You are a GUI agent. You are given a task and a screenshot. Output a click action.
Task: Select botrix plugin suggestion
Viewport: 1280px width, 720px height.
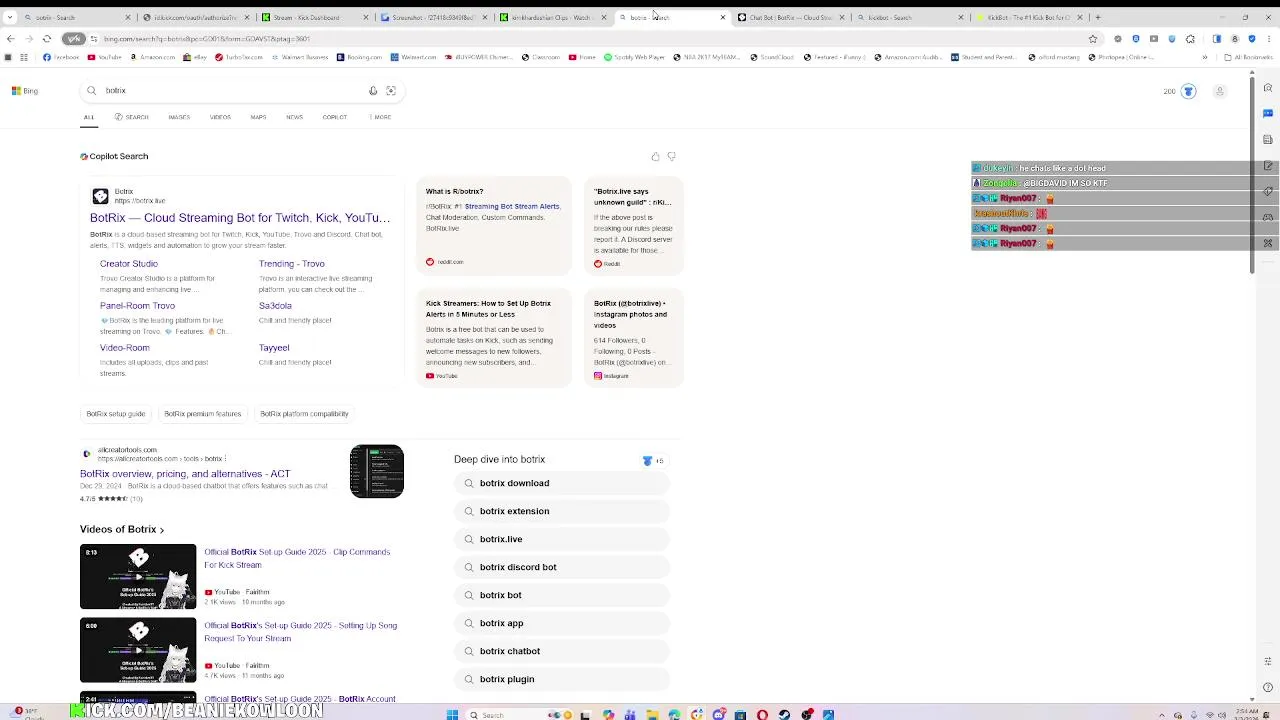tap(561, 679)
